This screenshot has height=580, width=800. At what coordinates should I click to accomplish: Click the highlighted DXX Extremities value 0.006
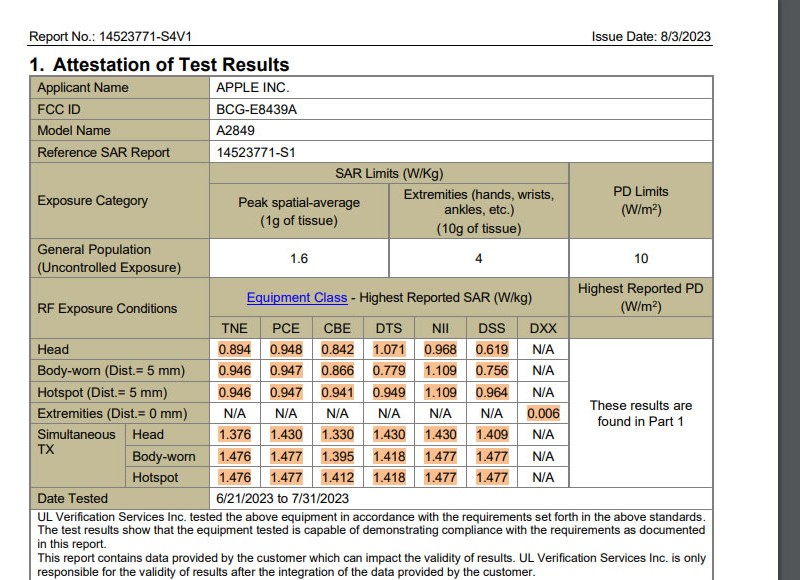(543, 414)
